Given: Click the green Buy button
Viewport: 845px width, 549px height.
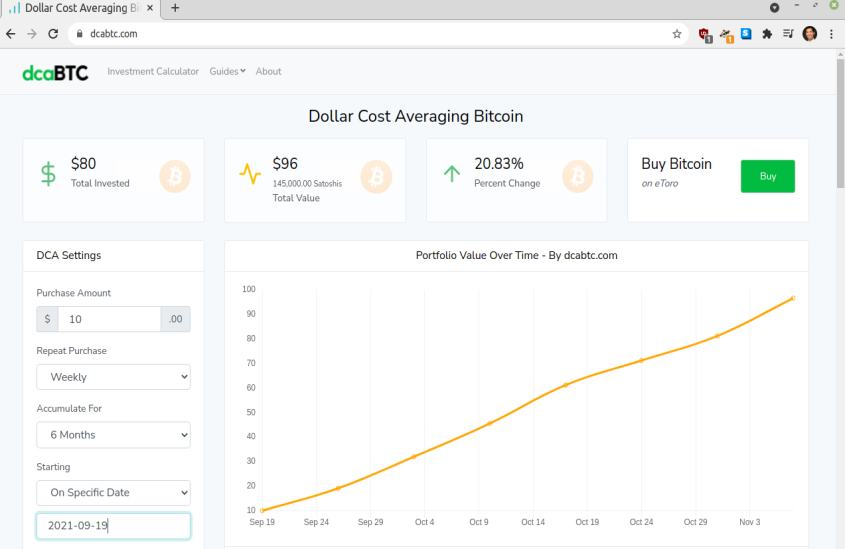Looking at the screenshot, I should pyautogui.click(x=767, y=176).
